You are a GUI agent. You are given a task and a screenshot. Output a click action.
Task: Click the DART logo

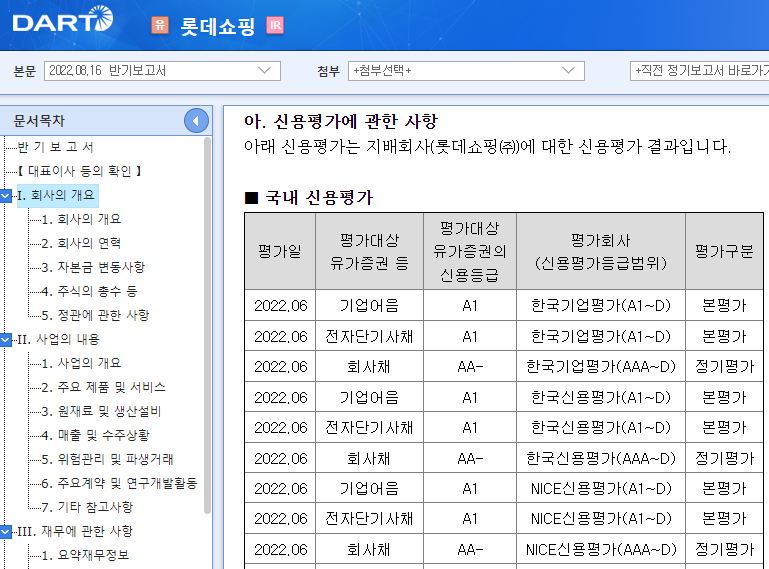pos(63,20)
